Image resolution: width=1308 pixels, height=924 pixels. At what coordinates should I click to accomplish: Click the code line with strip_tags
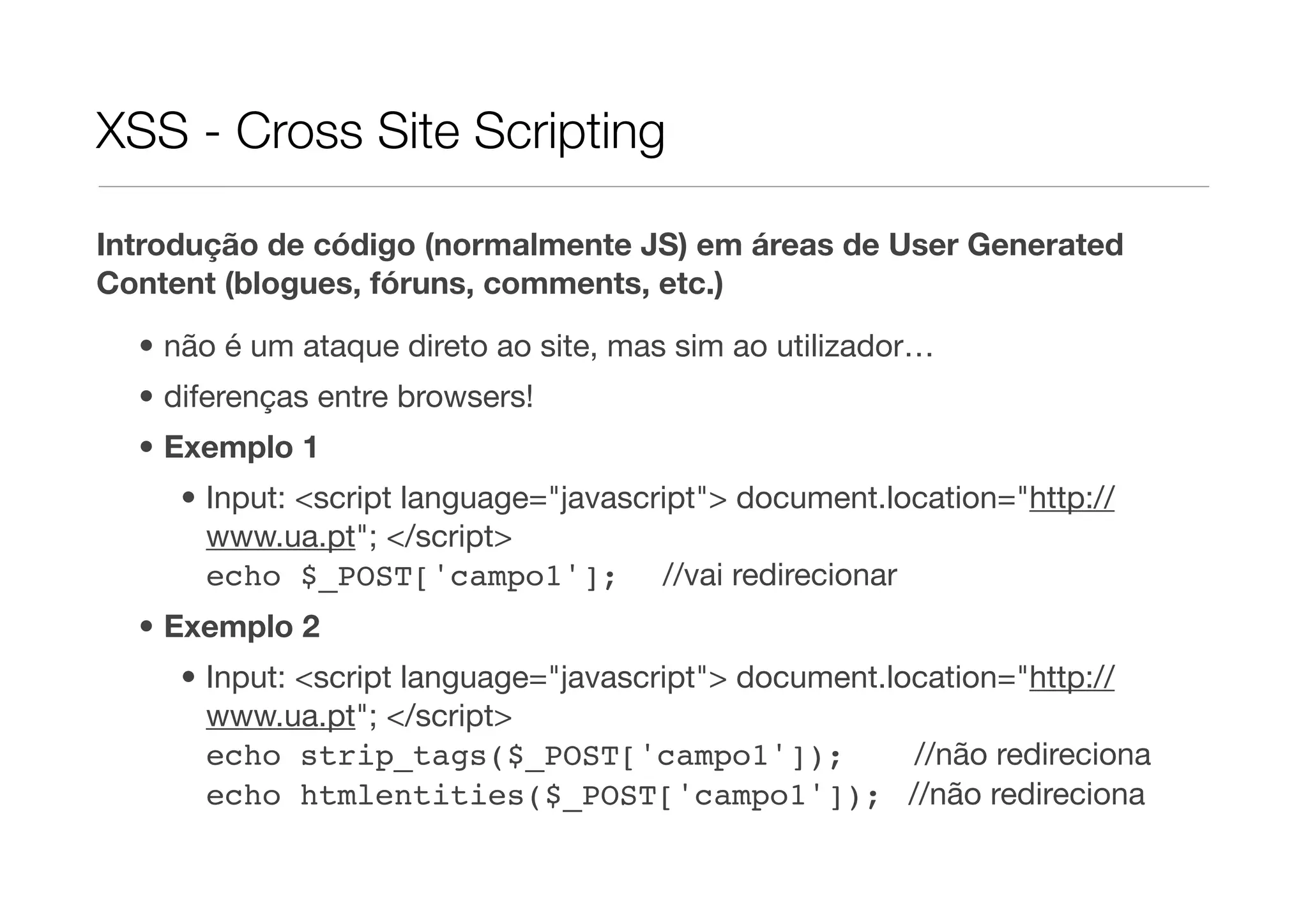[x=524, y=756]
